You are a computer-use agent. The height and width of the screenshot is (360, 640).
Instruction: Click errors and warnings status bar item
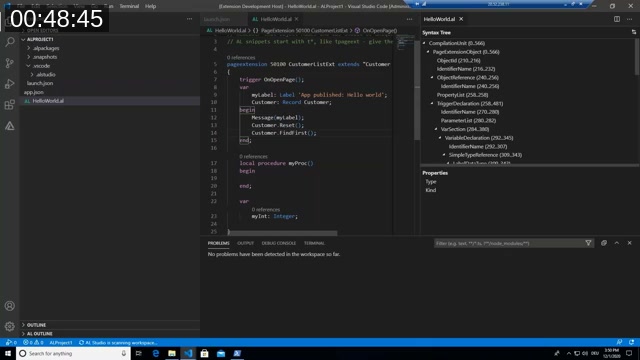click(33, 342)
